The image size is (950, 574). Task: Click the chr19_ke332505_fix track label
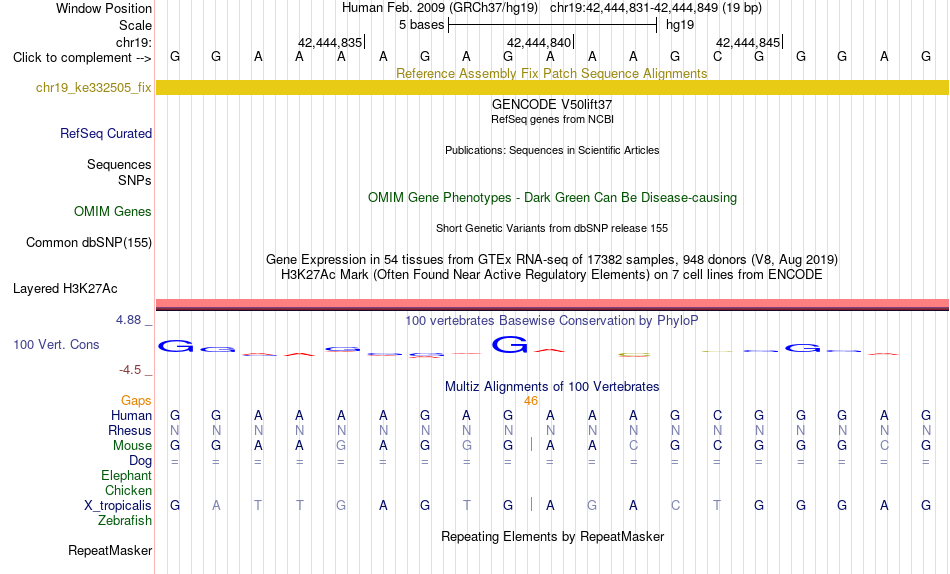coord(93,87)
